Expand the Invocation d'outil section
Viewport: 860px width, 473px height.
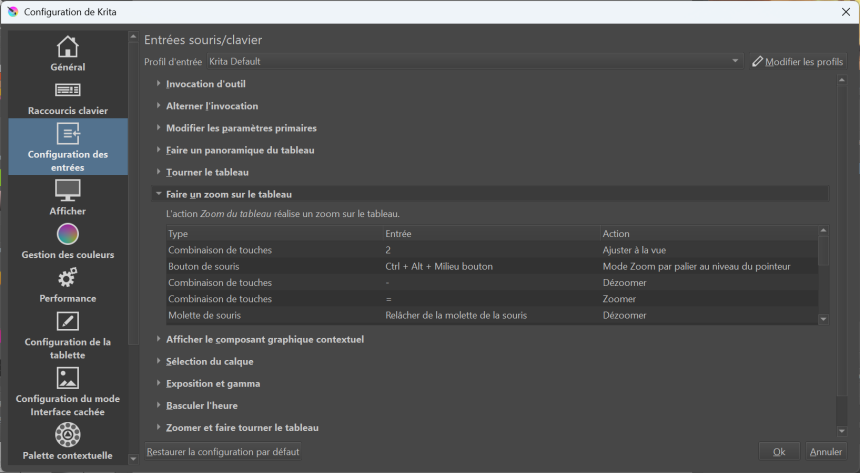[x=205, y=84]
